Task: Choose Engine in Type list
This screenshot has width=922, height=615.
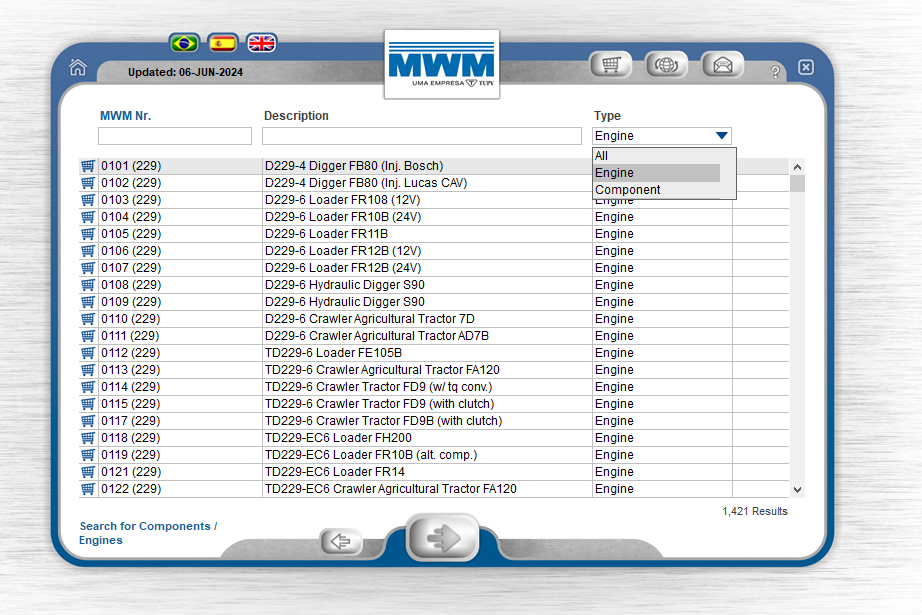Action: coord(656,173)
